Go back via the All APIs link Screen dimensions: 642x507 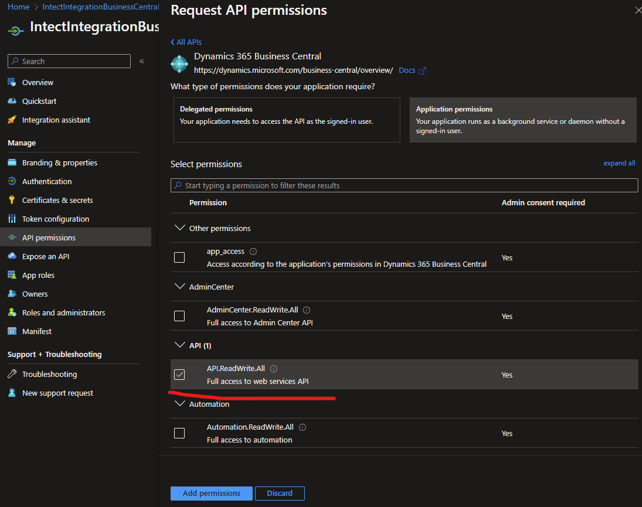(186, 42)
